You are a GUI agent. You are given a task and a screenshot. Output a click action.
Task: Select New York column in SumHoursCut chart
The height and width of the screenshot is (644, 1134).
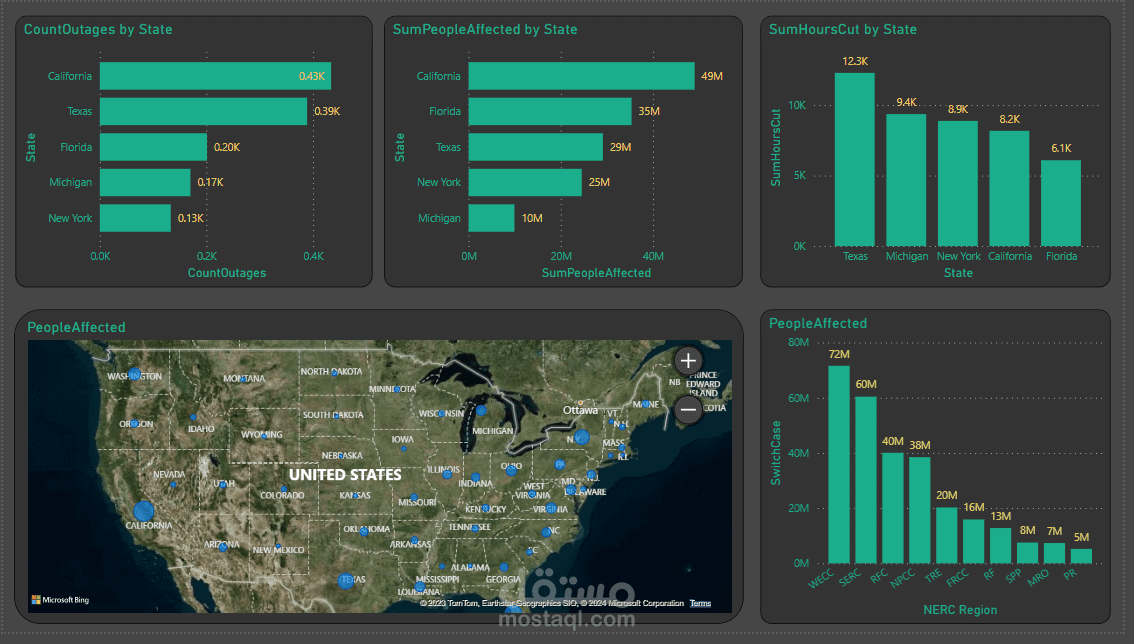point(958,184)
